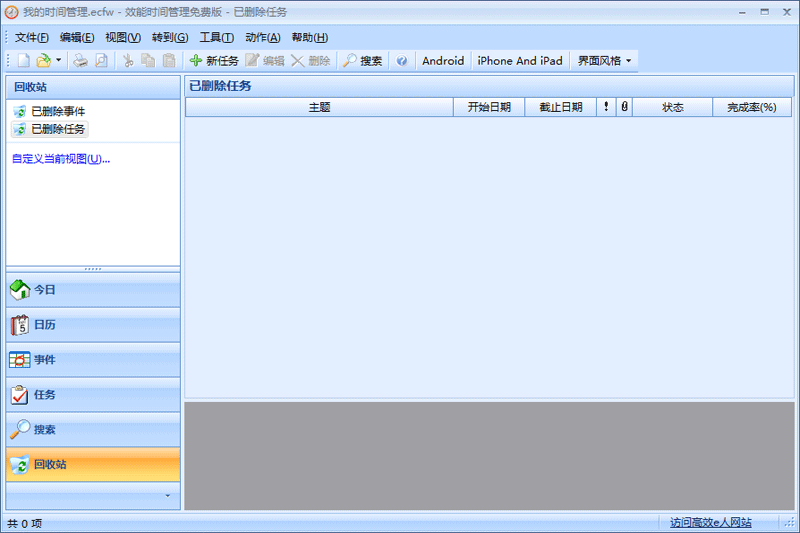Select 已删除事件 in recycle bin list
800x533 pixels.
click(x=49, y=111)
